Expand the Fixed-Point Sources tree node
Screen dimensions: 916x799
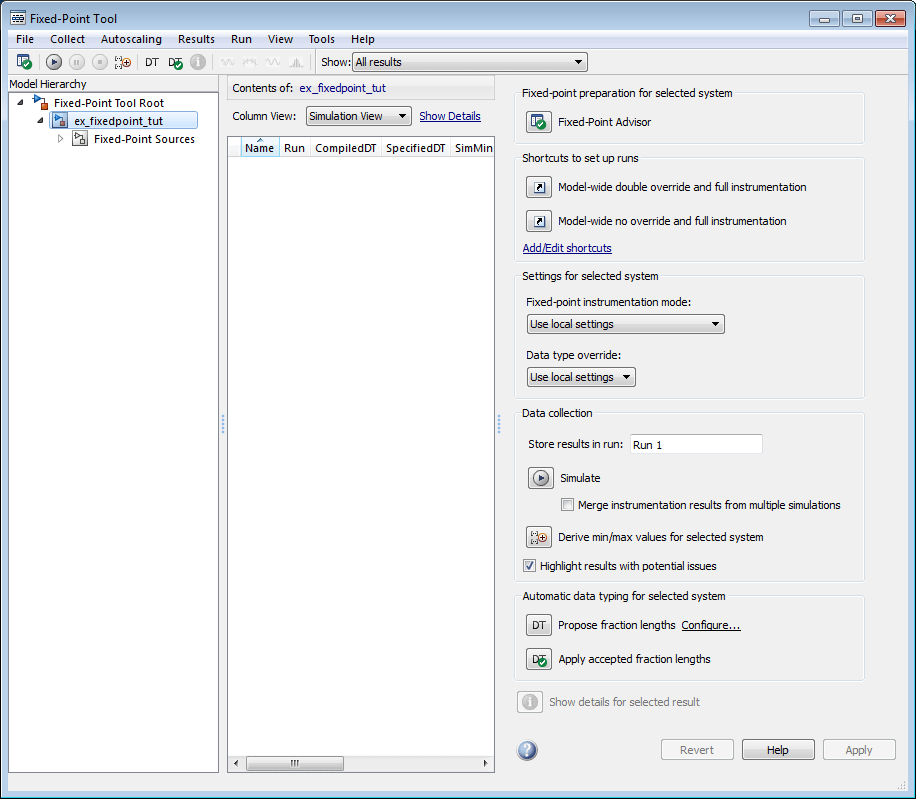pos(60,139)
